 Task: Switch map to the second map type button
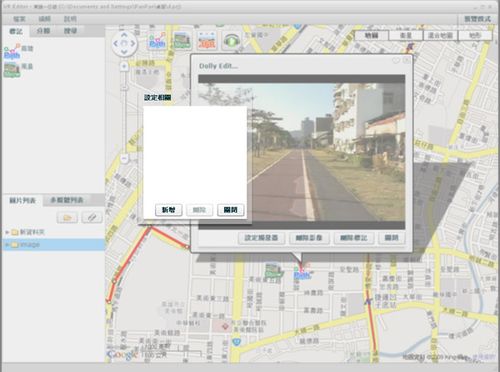click(x=406, y=35)
